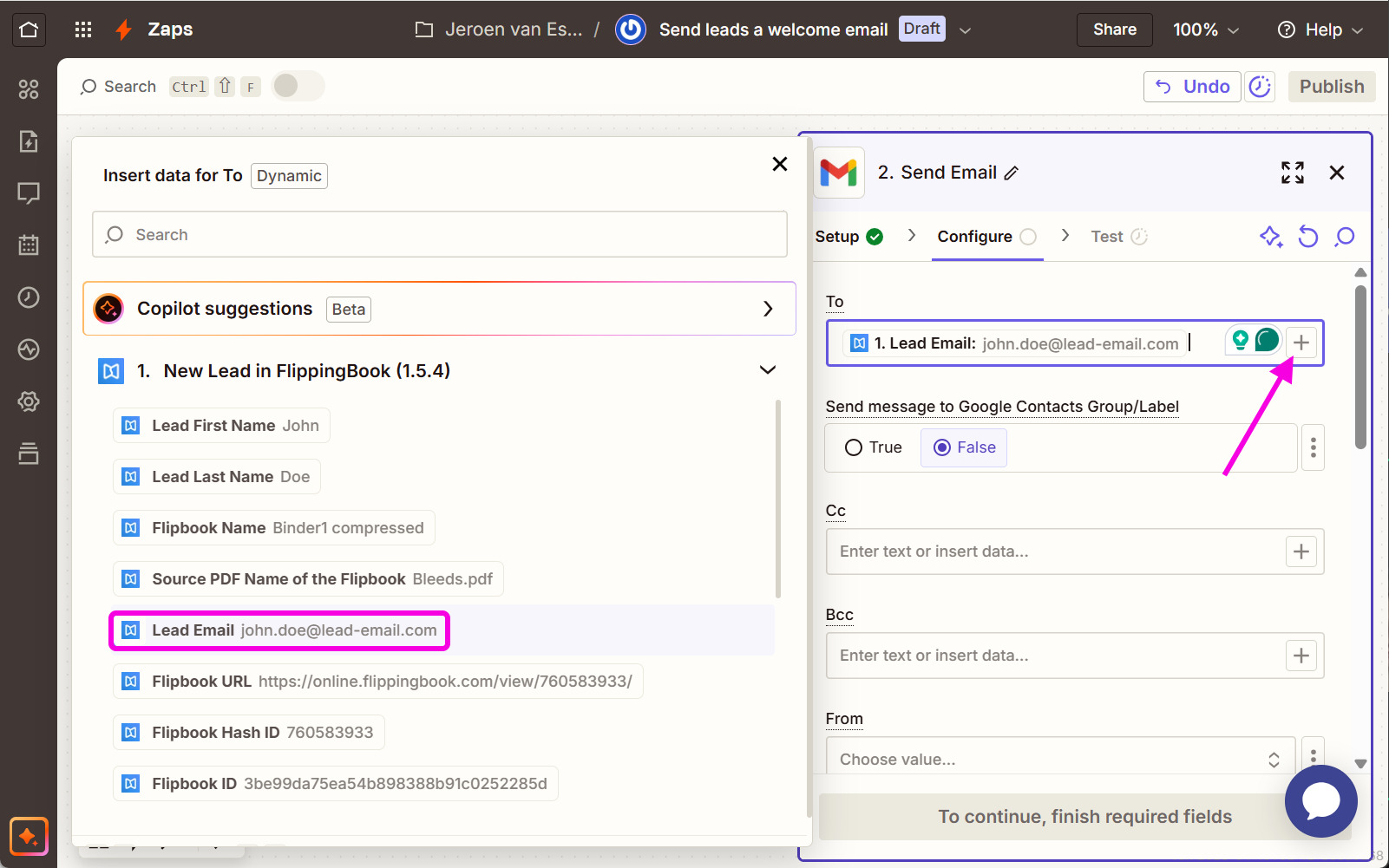The height and width of the screenshot is (868, 1389).
Task: Click the plus button in Bcc field
Action: tap(1301, 656)
